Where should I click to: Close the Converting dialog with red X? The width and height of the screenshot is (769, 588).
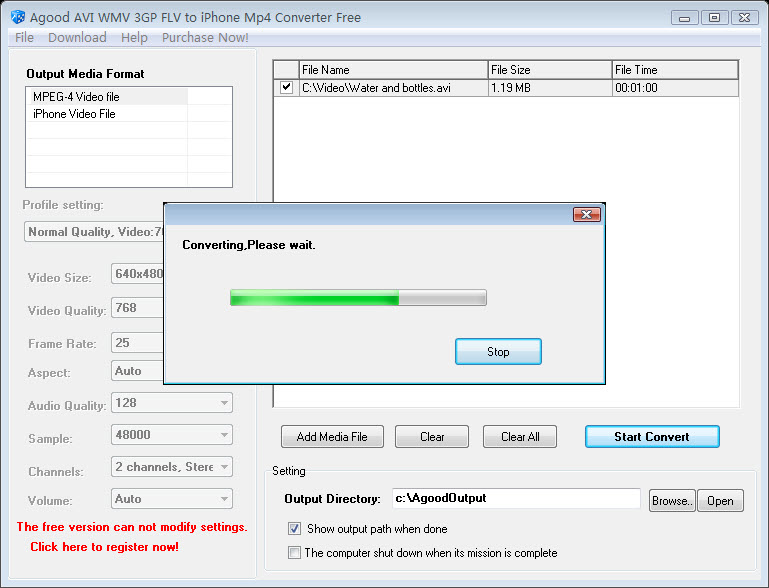coord(587,214)
